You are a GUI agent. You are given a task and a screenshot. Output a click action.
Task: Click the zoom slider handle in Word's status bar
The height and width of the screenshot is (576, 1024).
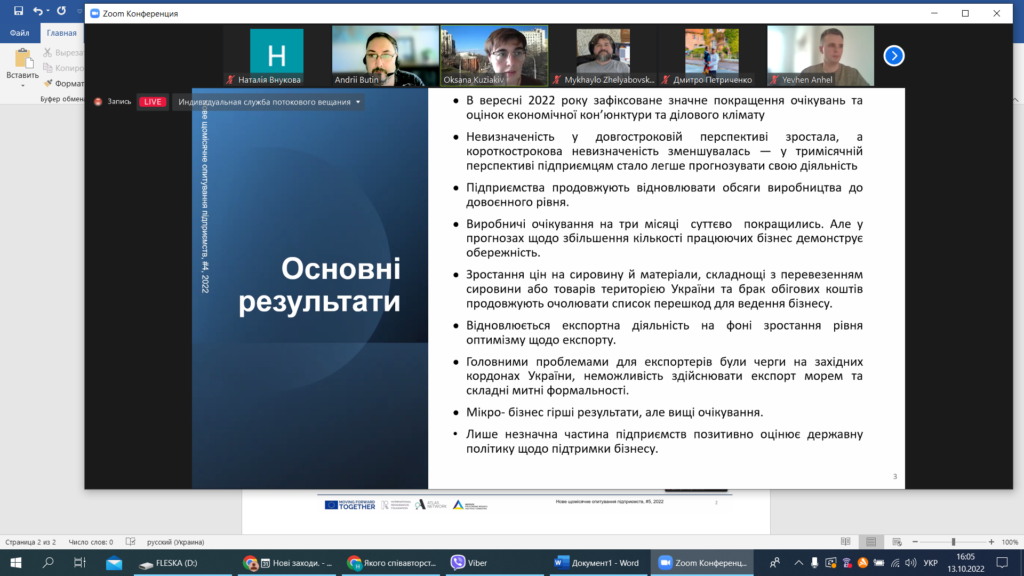953,542
